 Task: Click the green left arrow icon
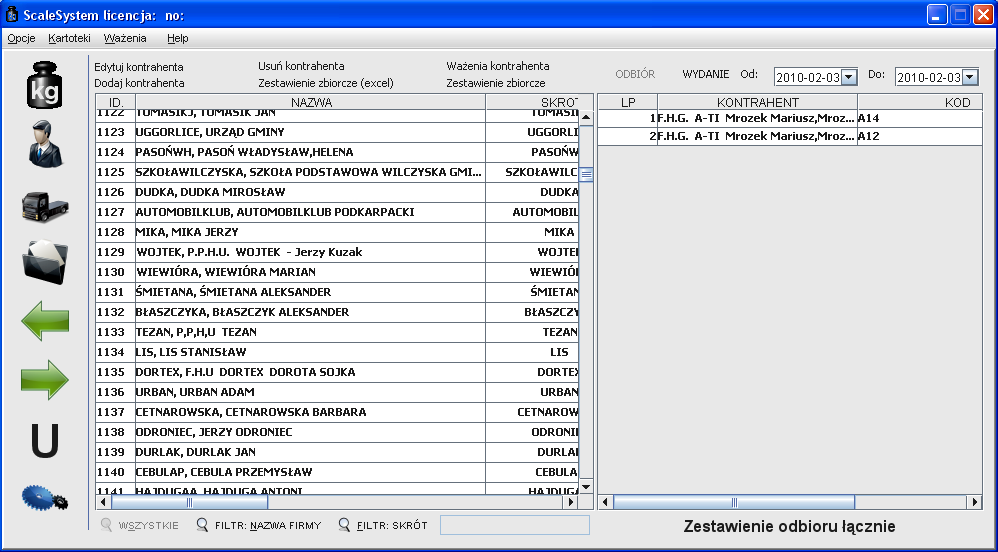pos(45,321)
